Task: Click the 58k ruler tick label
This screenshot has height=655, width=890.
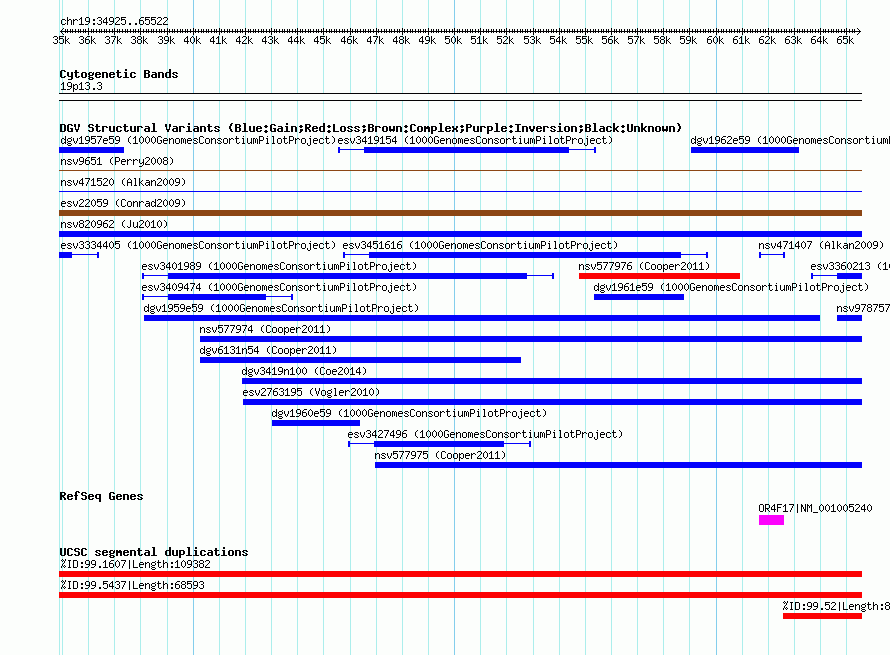Action: pos(662,40)
